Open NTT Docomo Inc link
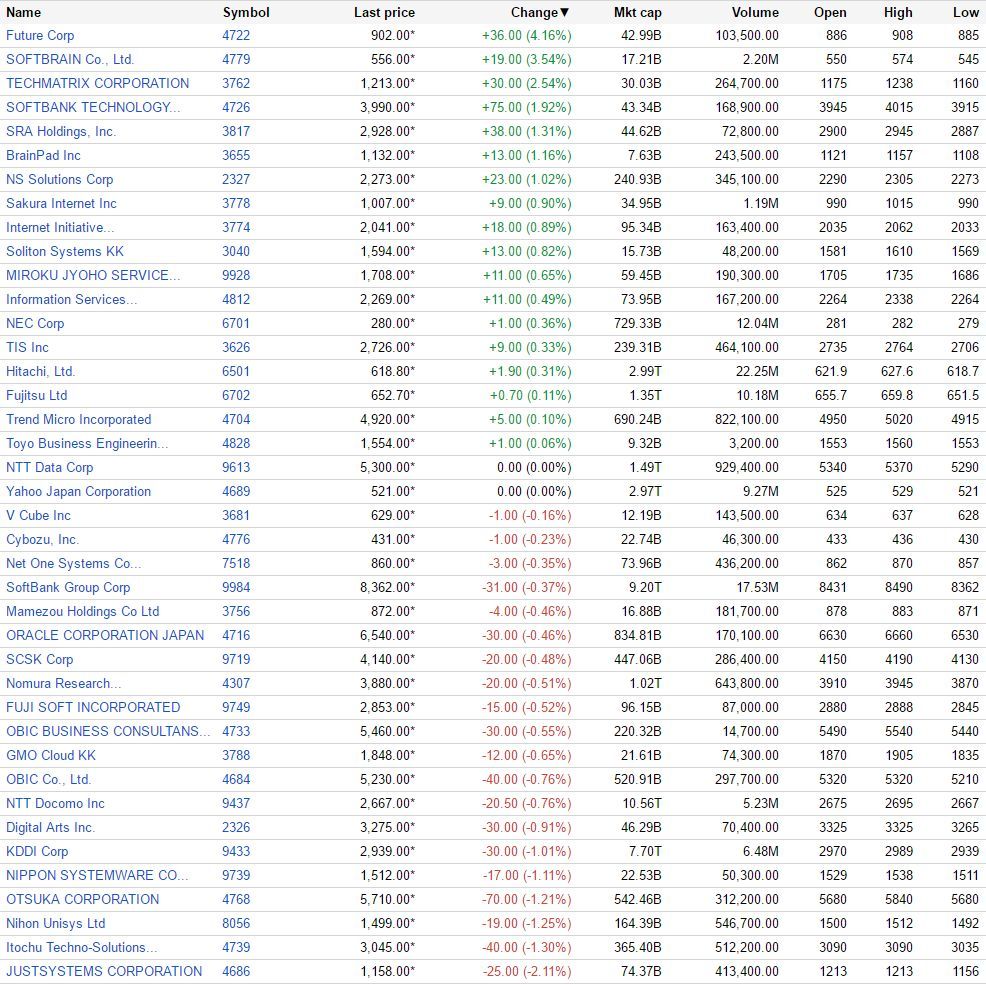The height and width of the screenshot is (984, 986). (x=55, y=803)
